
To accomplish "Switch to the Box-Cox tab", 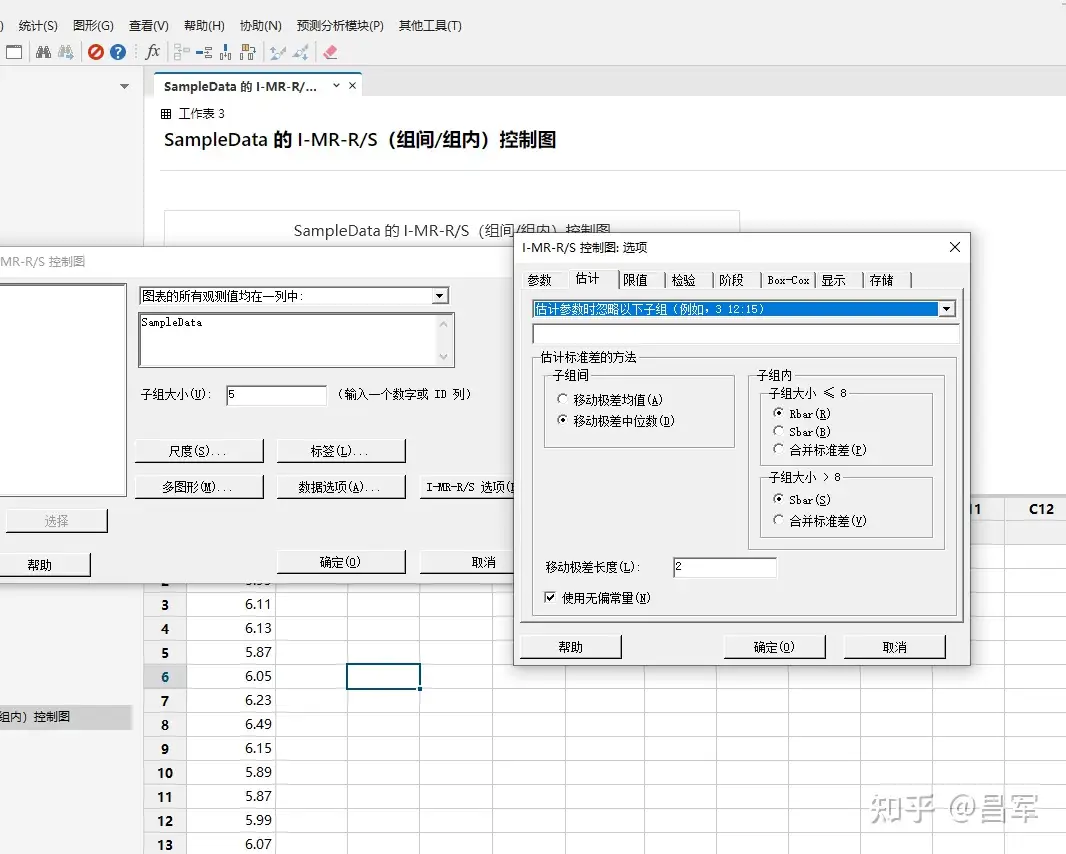I will pyautogui.click(x=788, y=281).
